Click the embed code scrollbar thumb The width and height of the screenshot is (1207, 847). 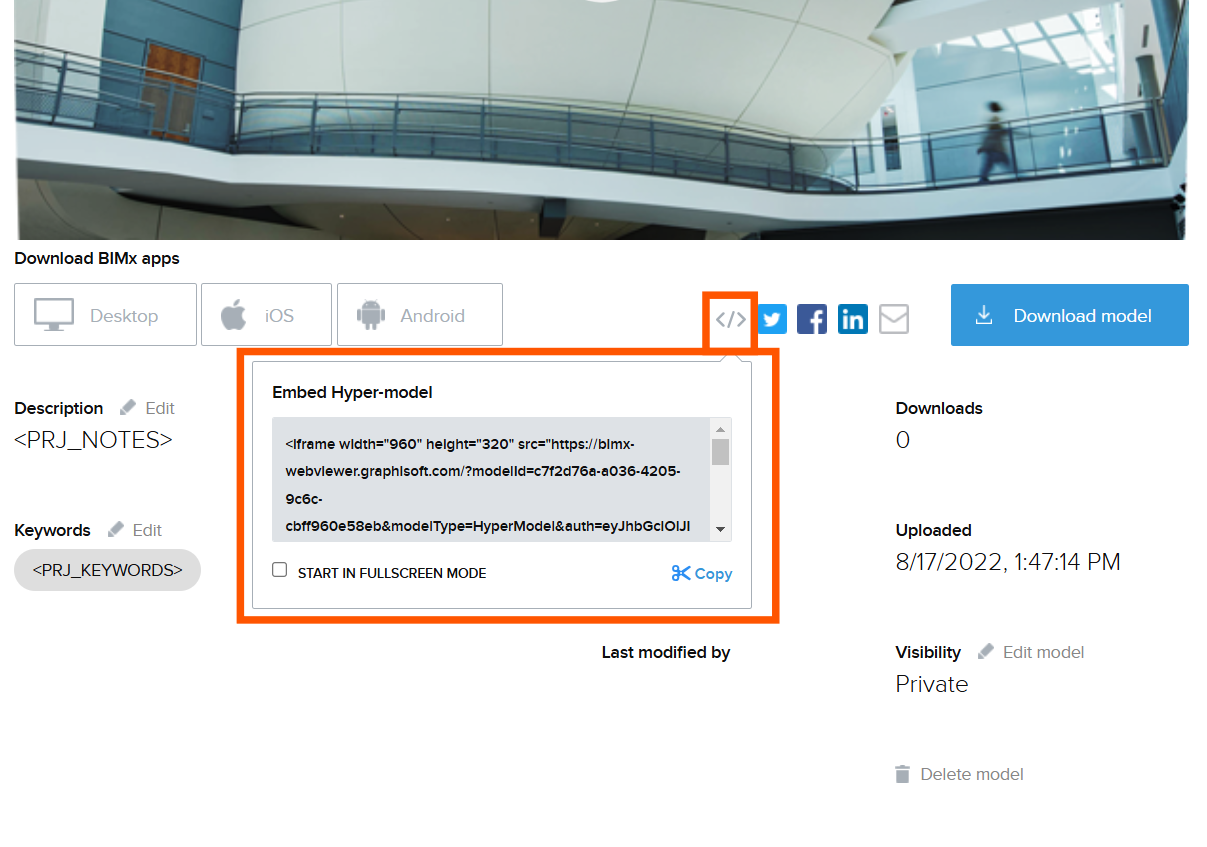(x=720, y=452)
